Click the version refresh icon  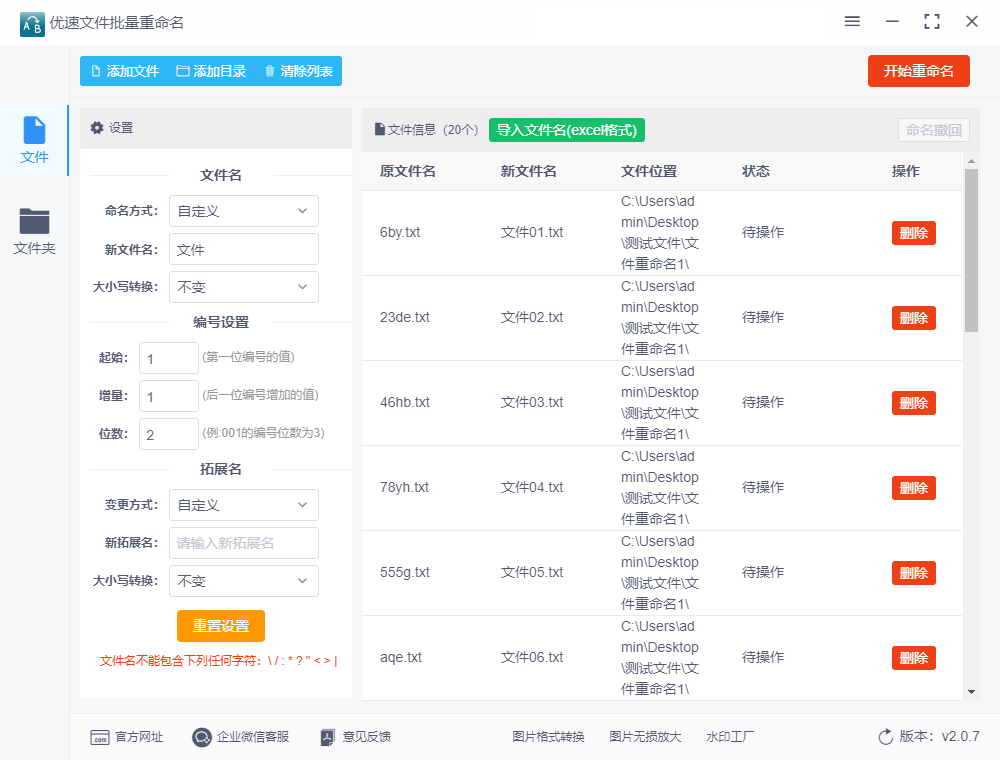[886, 737]
